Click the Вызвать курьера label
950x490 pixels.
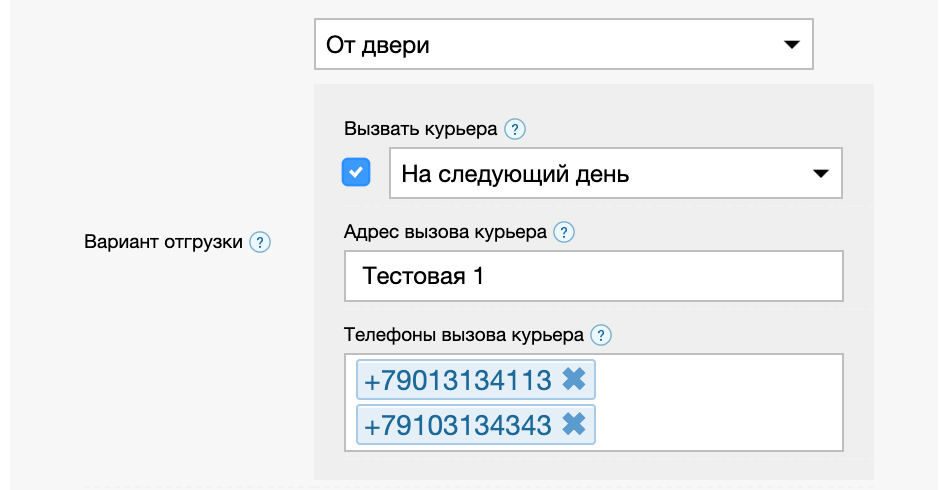pos(420,129)
